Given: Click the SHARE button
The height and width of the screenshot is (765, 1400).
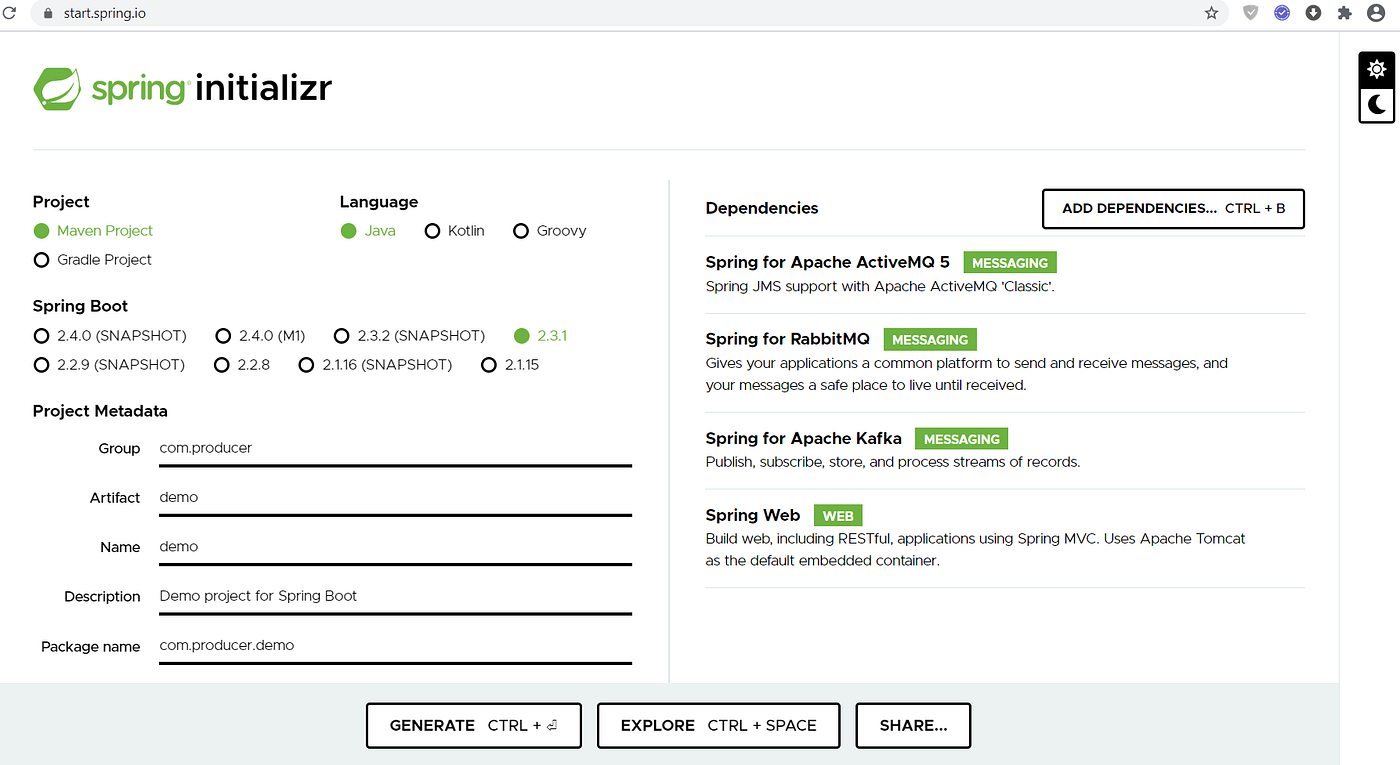Looking at the screenshot, I should tap(912, 725).
